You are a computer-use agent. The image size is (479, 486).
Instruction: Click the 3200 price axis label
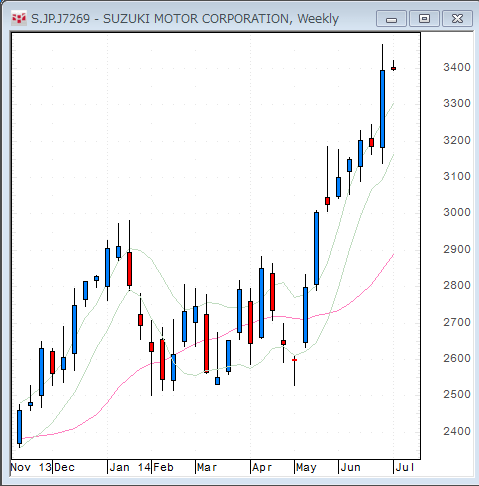click(457, 140)
